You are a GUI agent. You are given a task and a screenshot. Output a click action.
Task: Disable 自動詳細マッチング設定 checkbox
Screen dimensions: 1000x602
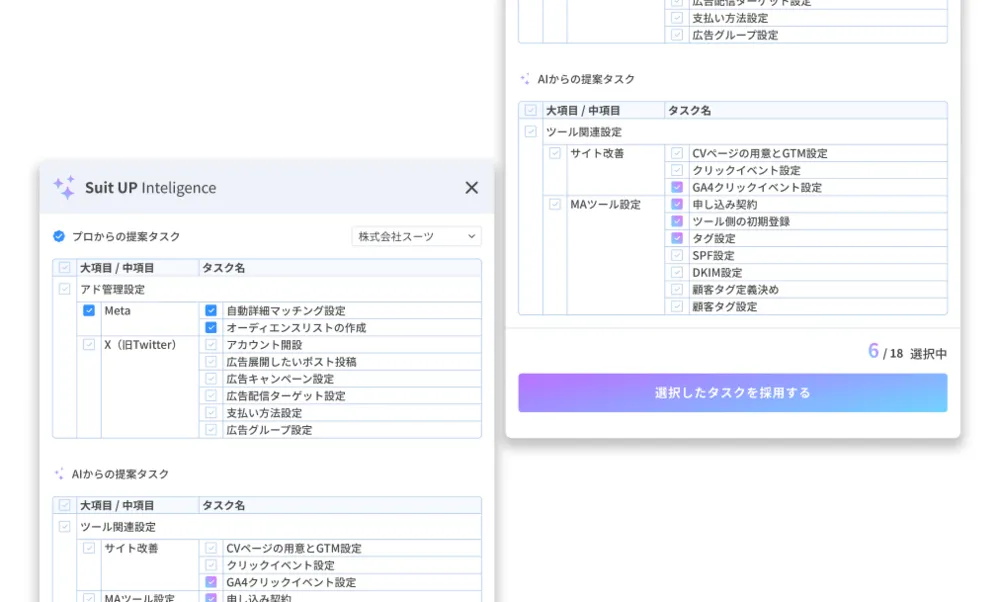point(209,310)
